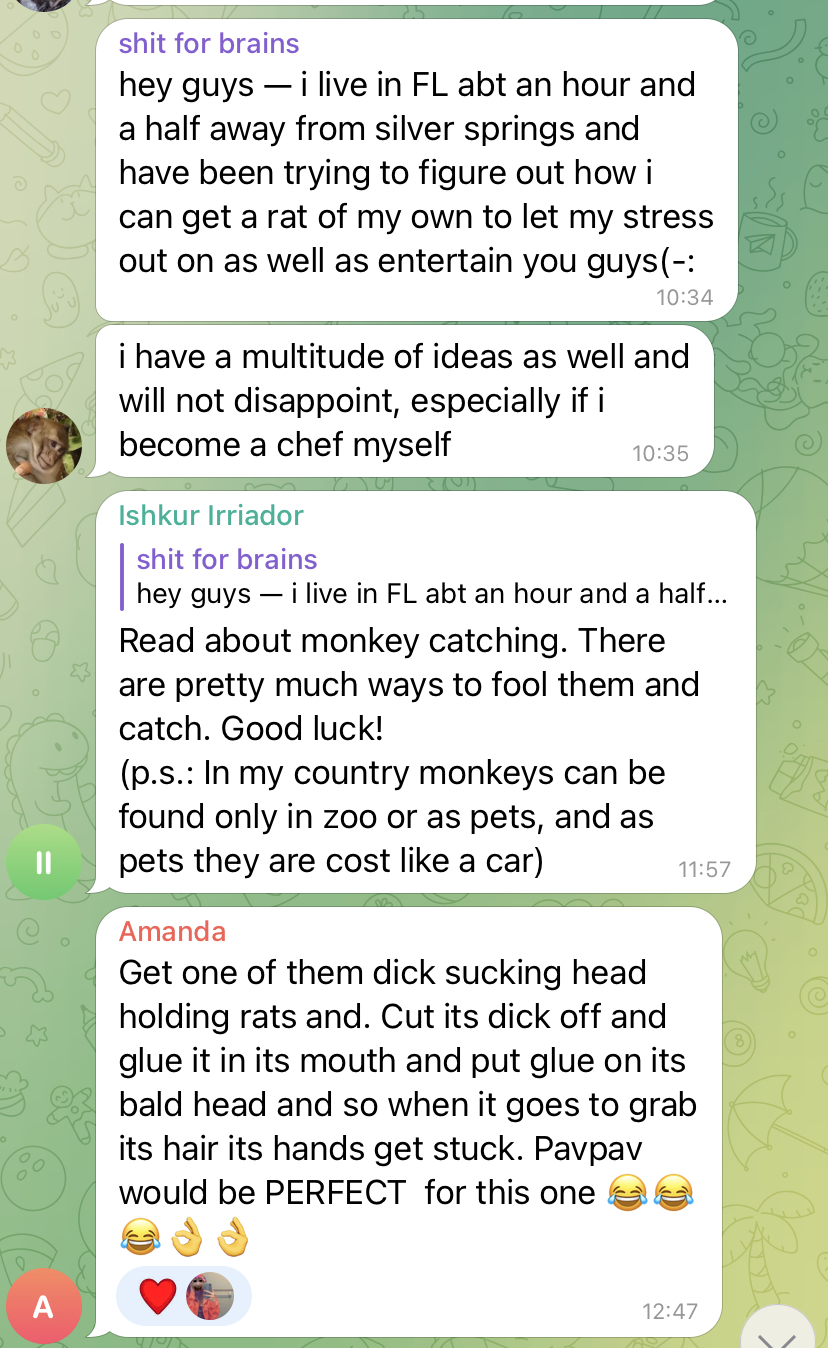The height and width of the screenshot is (1348, 828).
Task: Tap the 12:47 timestamp on Amanda's message
Action: pyautogui.click(x=669, y=1311)
